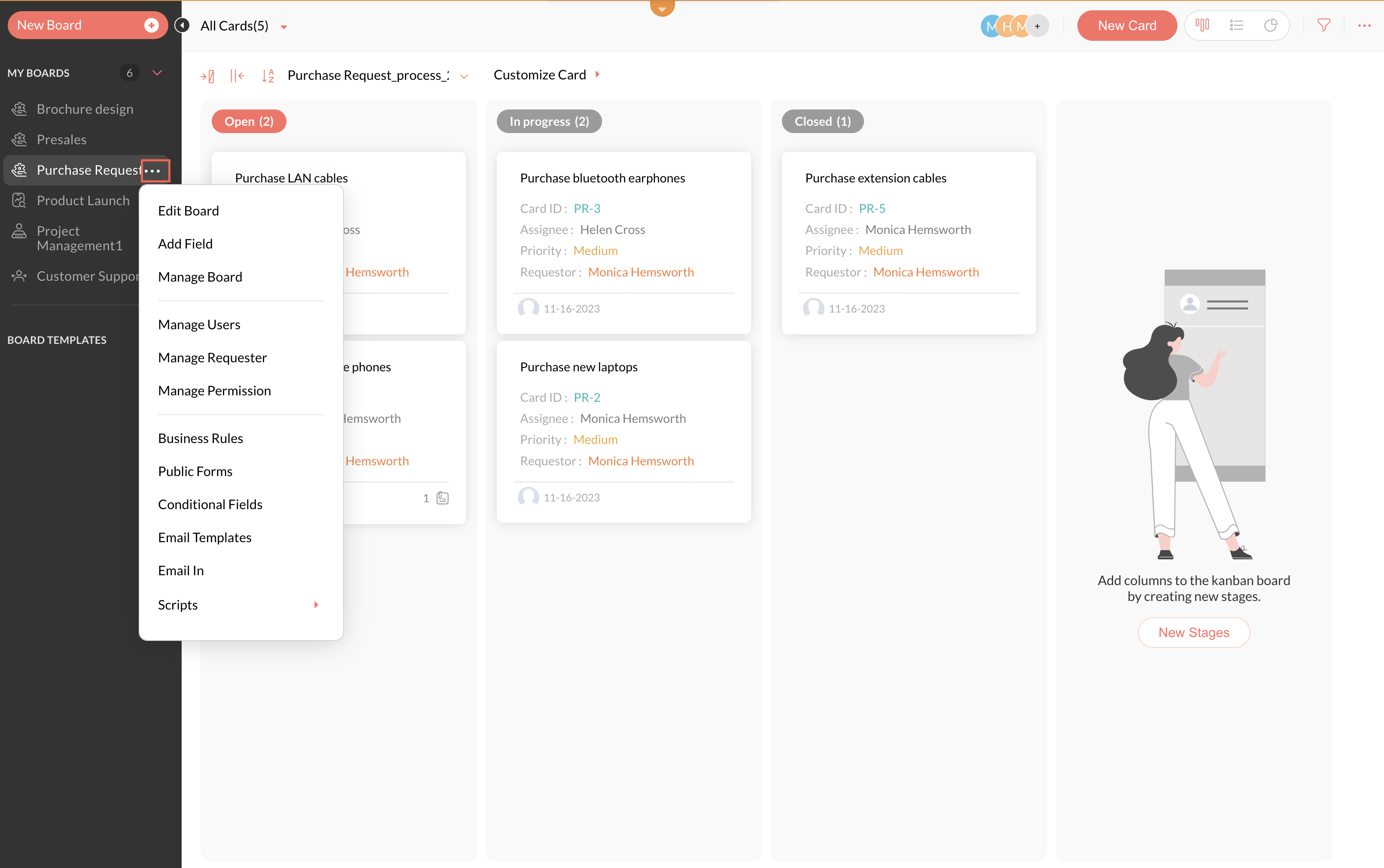Image resolution: width=1384 pixels, height=868 pixels.
Task: Expand the All Cards dropdown
Action: coord(284,27)
